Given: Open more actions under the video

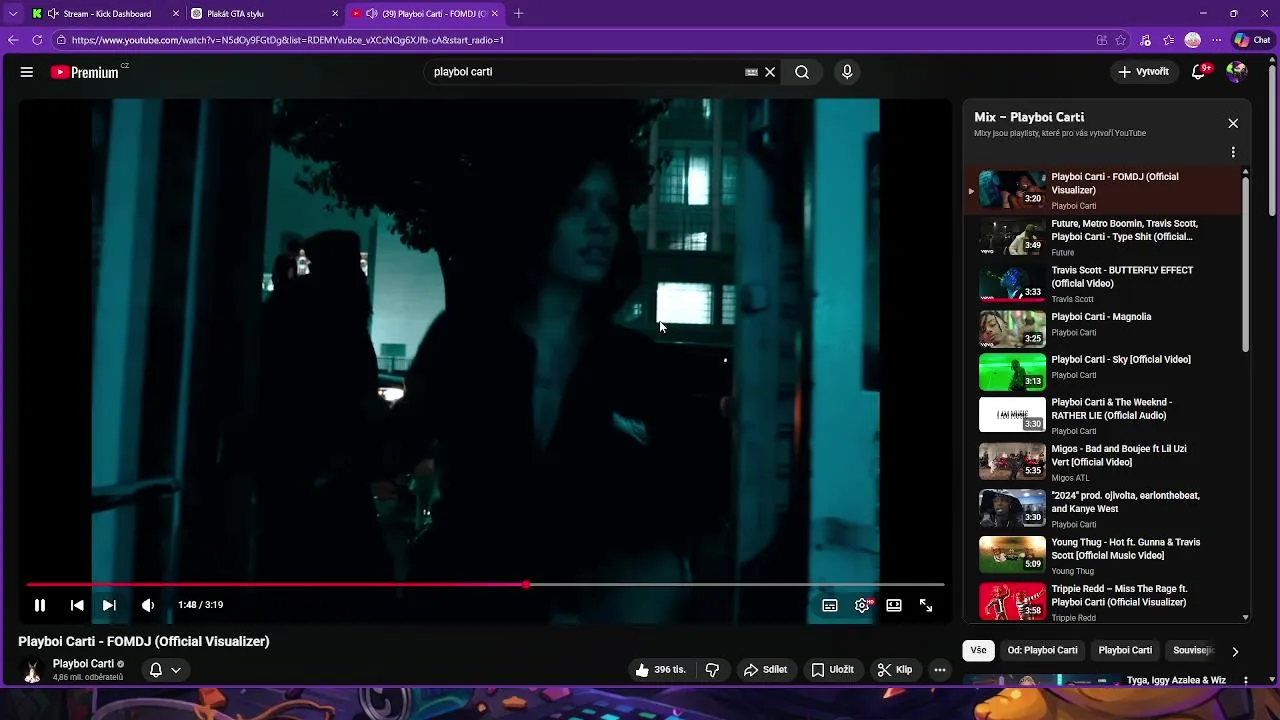Looking at the screenshot, I should click(x=940, y=670).
